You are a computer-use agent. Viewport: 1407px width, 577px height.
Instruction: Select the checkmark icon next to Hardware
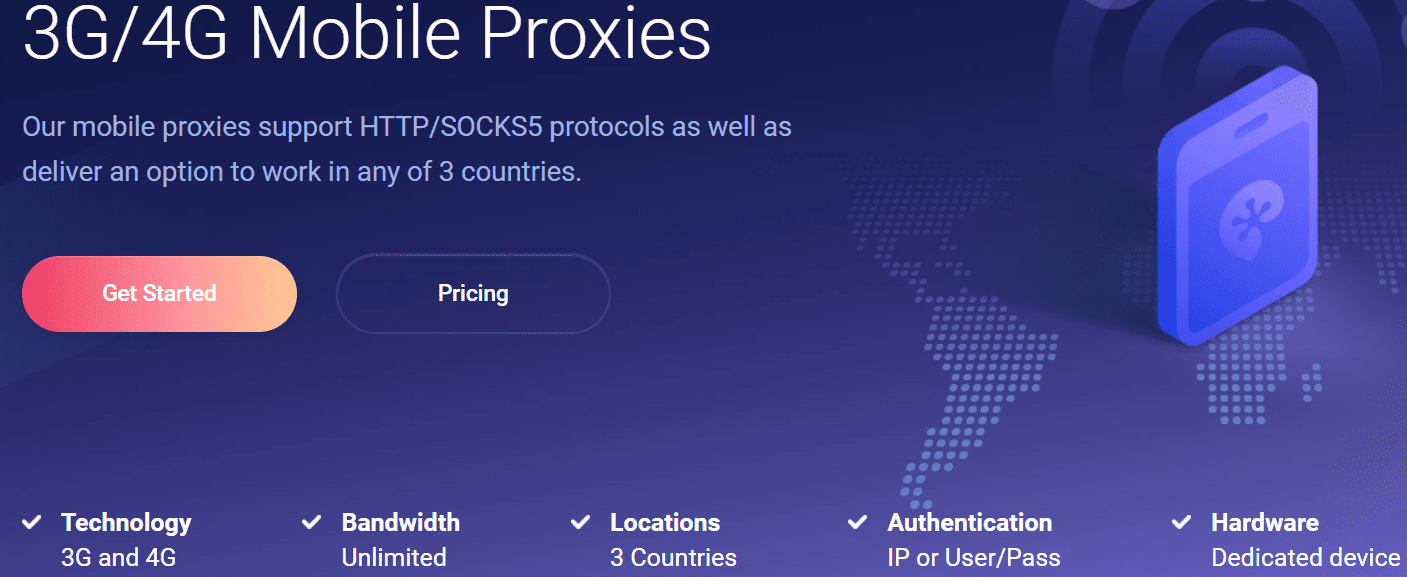(1182, 522)
